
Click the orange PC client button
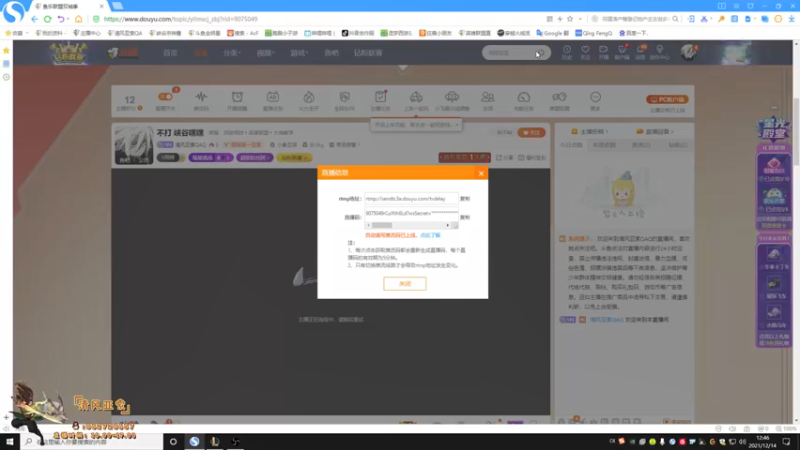point(667,99)
